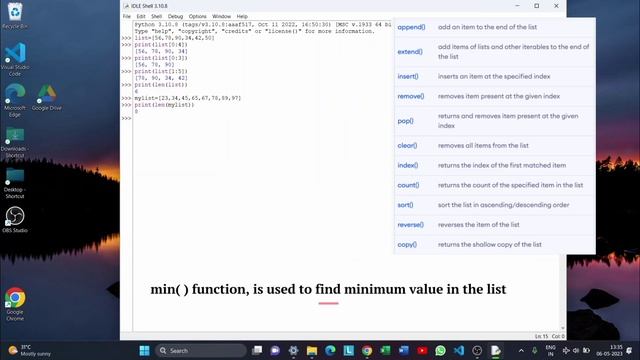Image resolution: width=640 pixels, height=360 pixels.
Task: Open Google Drive desktop shortcut
Action: 47,98
